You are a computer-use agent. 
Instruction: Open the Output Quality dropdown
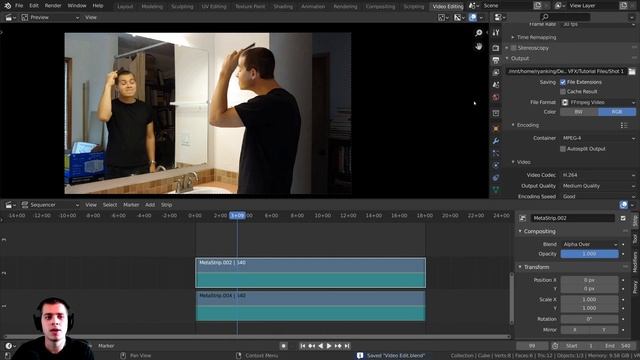[x=598, y=186]
